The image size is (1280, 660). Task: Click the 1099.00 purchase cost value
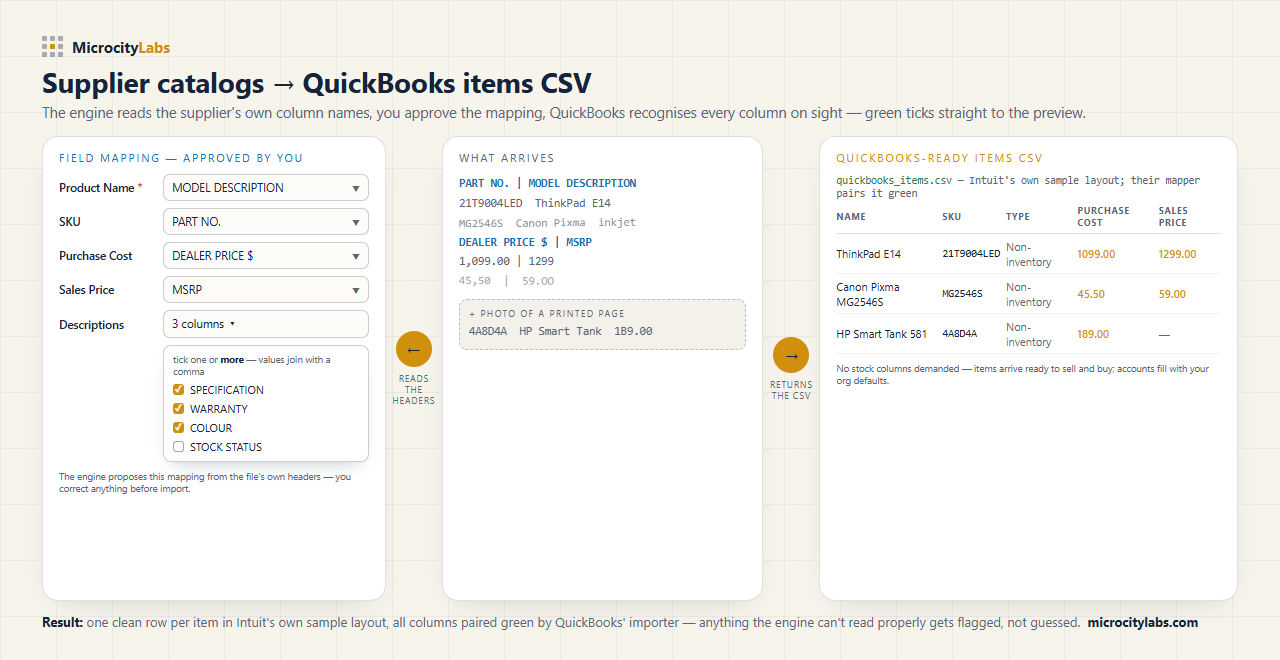pos(1096,254)
